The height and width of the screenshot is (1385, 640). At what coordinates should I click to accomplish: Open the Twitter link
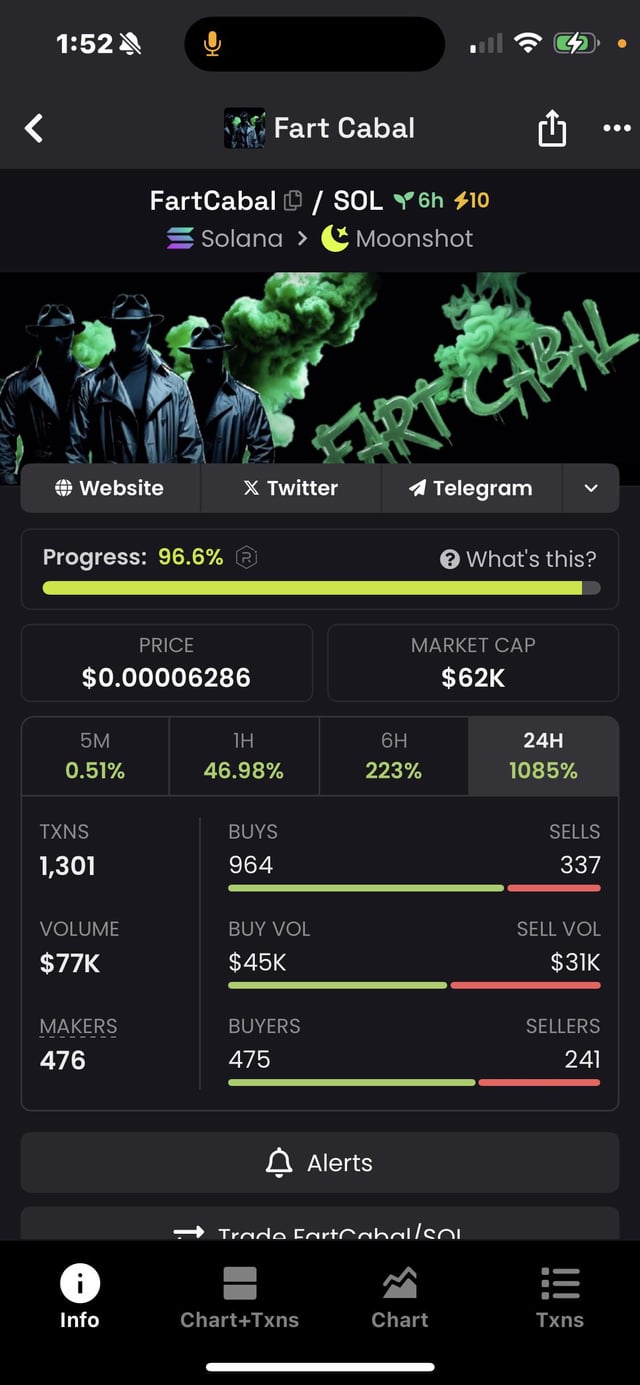click(290, 488)
